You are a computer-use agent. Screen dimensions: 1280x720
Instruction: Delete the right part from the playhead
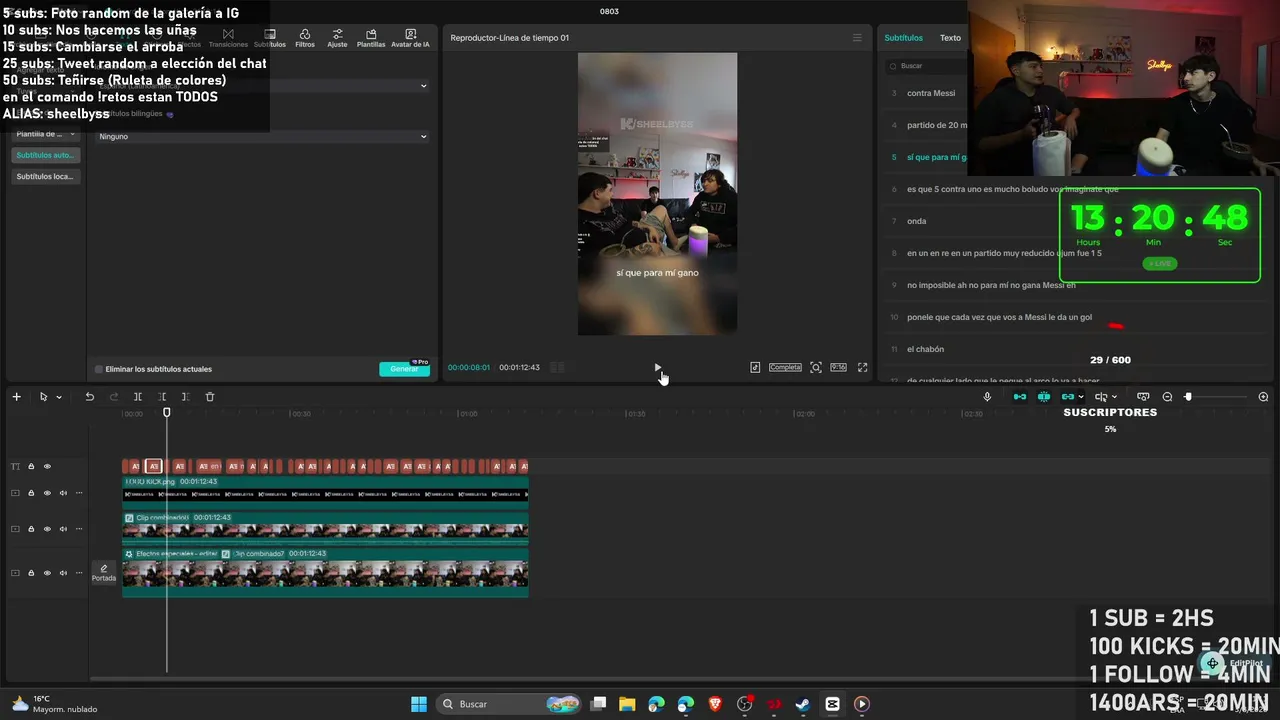point(185,397)
